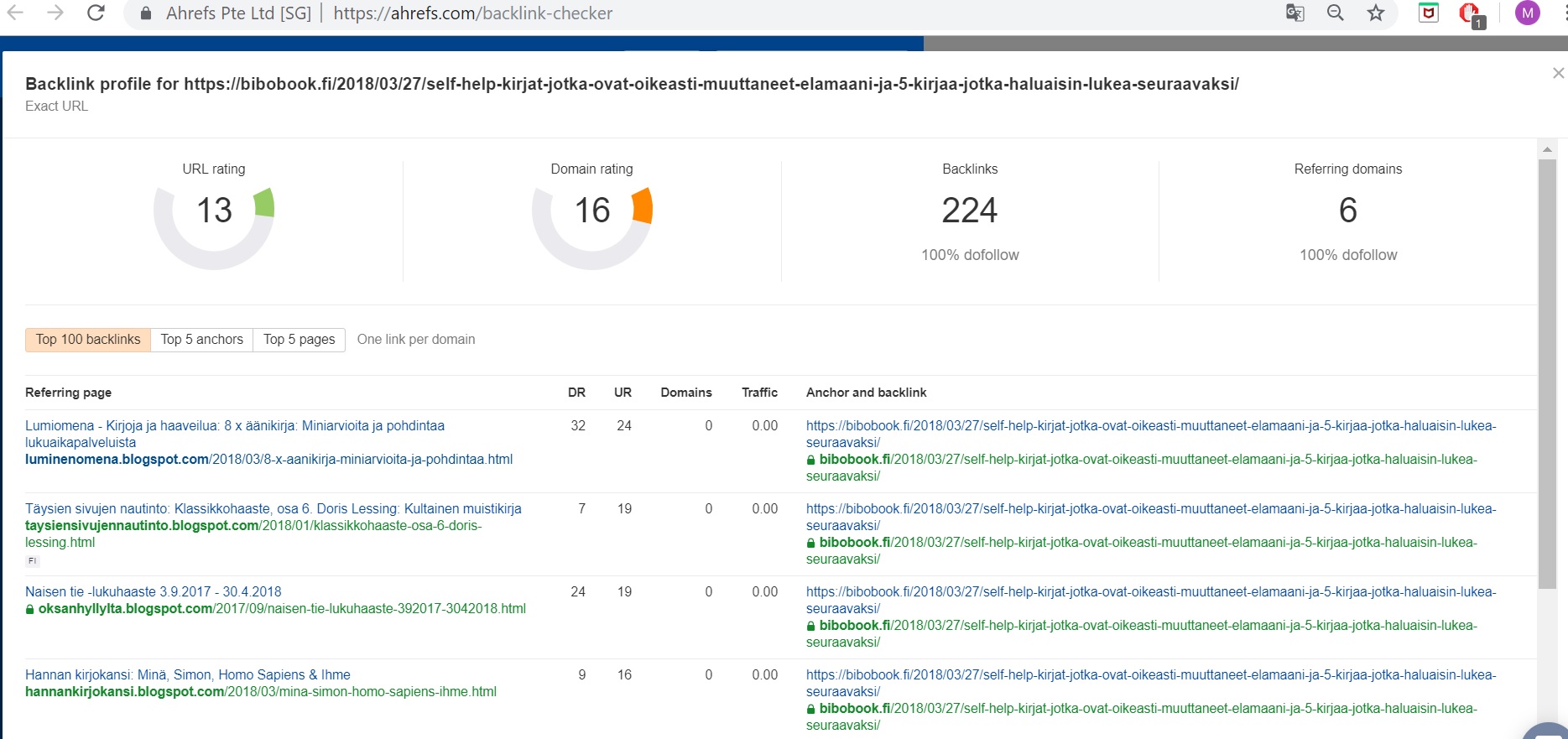
Task: Open the purple M profile avatar
Action: coord(1527,13)
